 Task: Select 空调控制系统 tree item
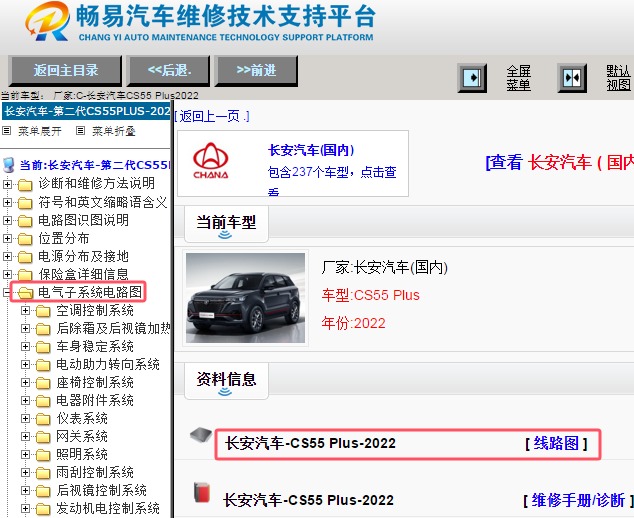(95, 311)
